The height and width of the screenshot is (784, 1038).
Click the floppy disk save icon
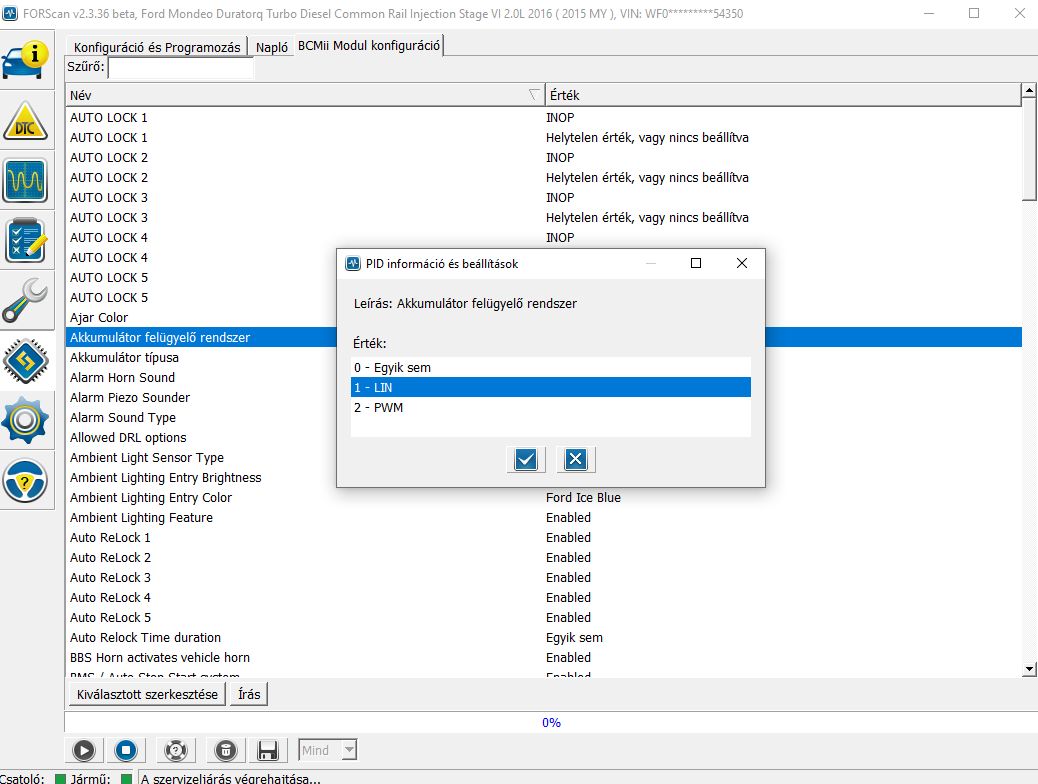(x=267, y=750)
